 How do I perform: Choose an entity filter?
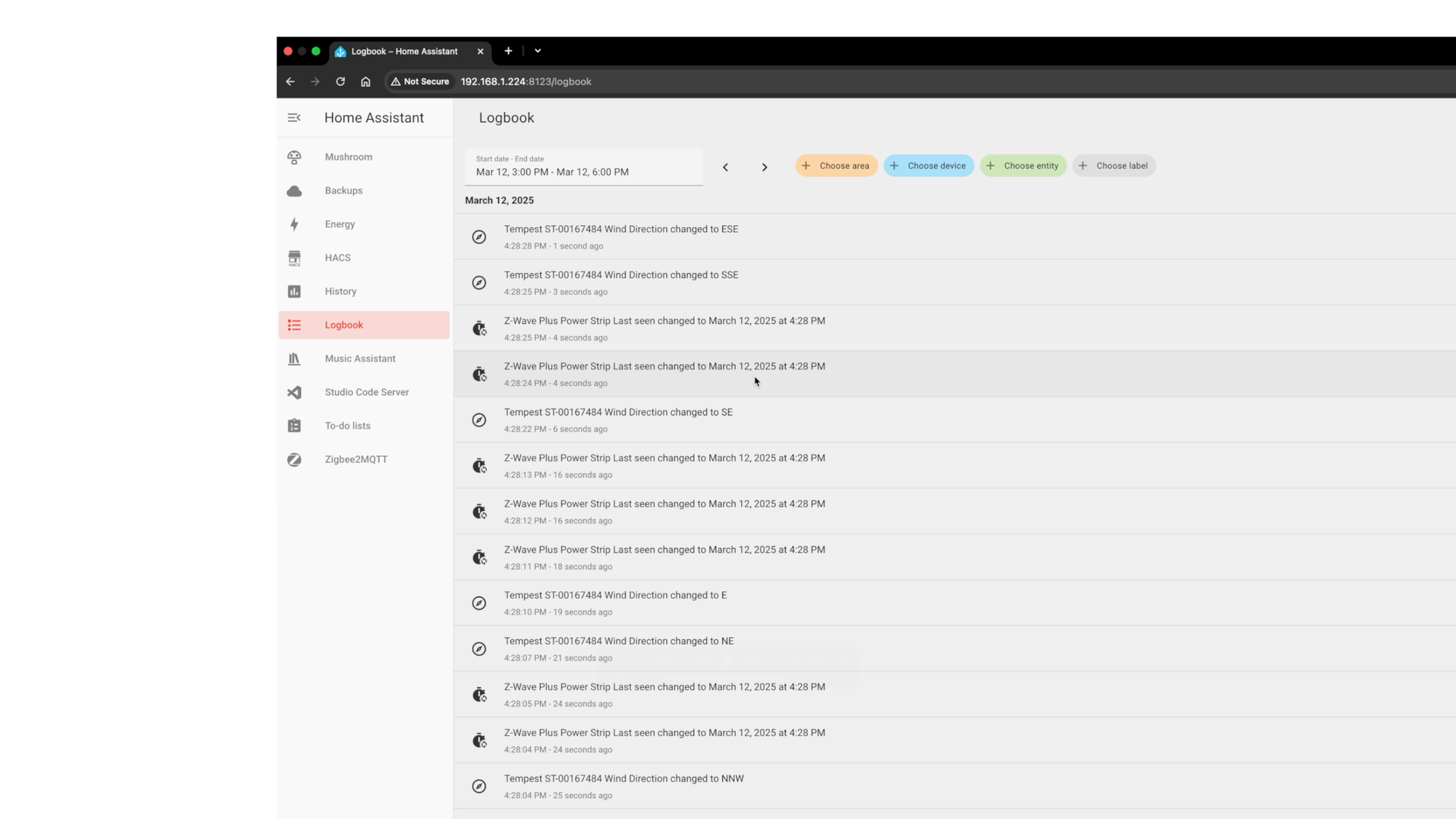(1024, 166)
